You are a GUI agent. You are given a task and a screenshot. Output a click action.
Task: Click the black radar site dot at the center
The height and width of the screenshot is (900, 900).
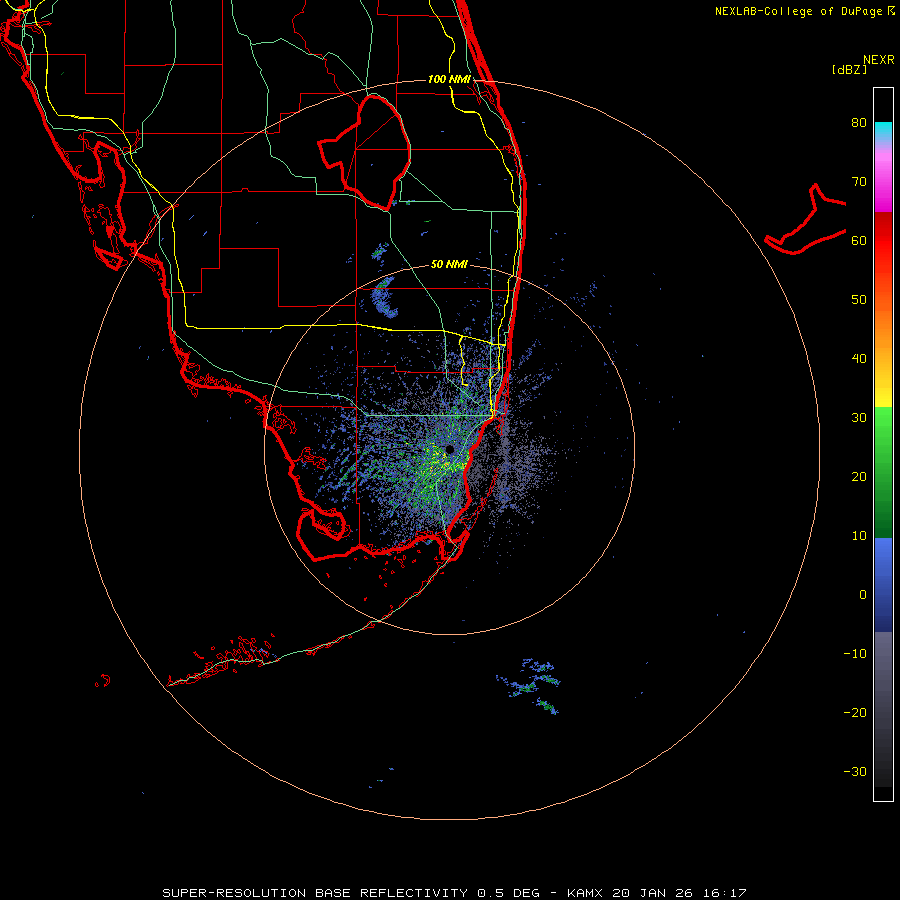449,449
